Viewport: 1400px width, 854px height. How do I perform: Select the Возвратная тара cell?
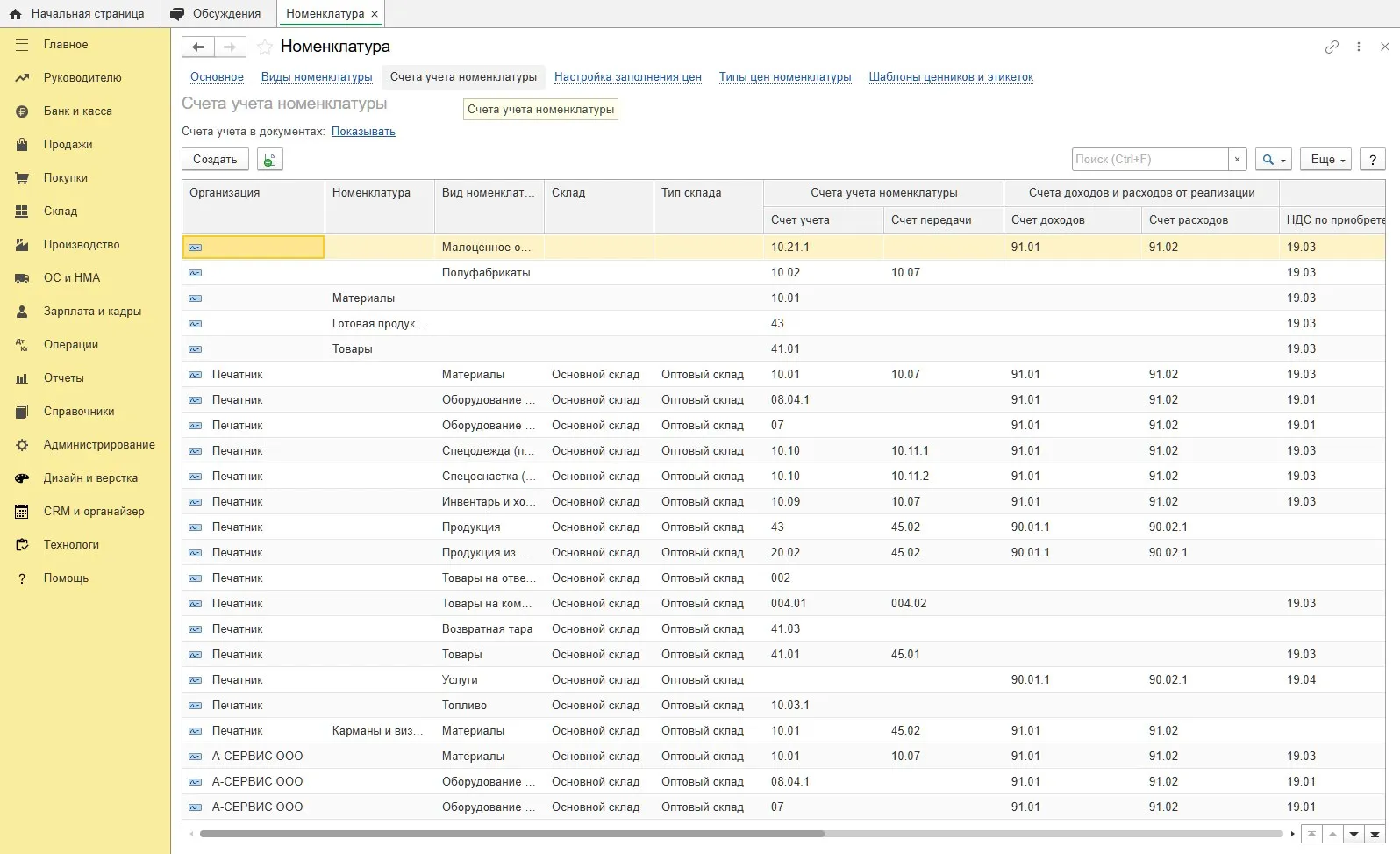[x=489, y=629]
